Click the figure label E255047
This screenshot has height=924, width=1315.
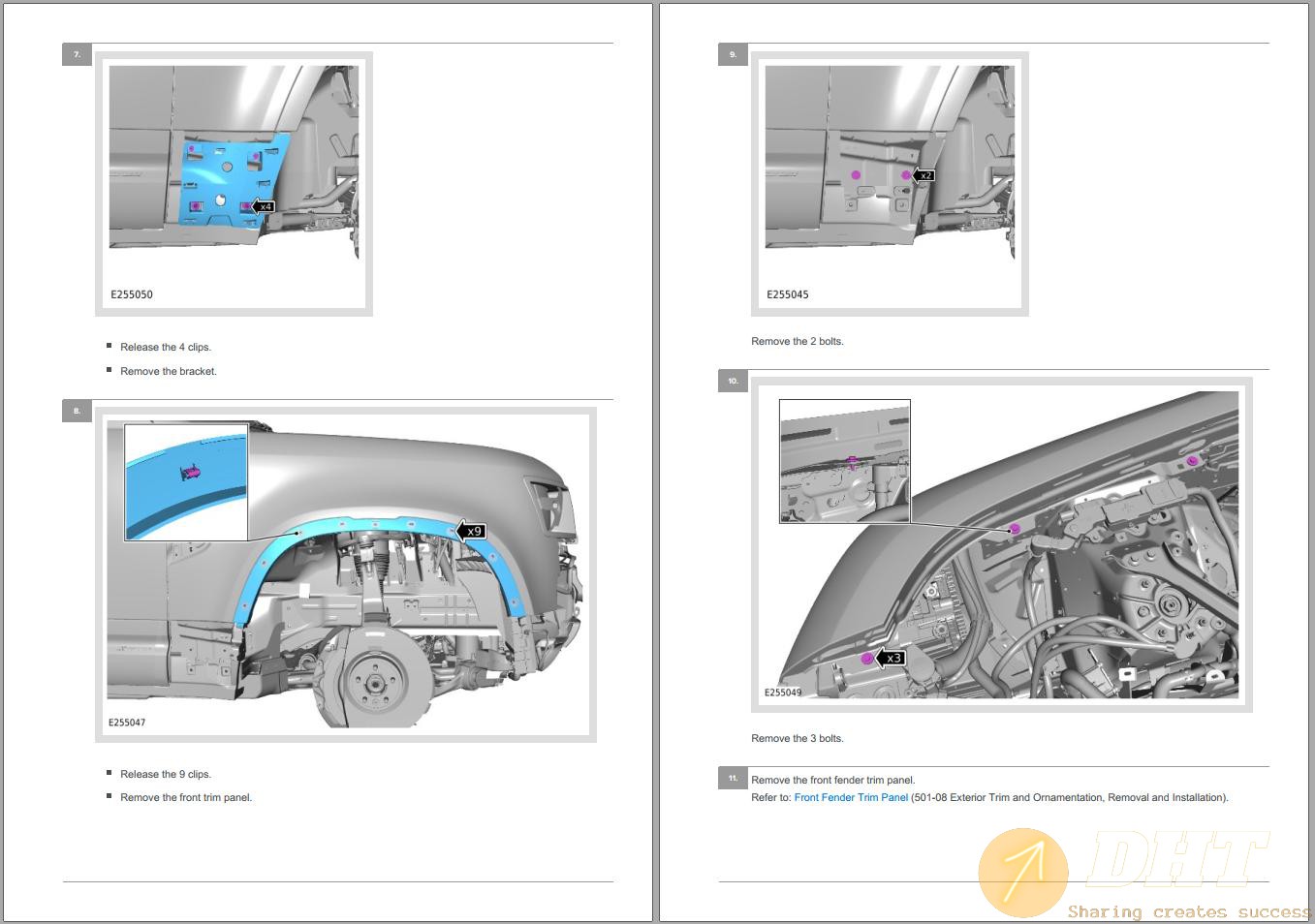pos(127,723)
